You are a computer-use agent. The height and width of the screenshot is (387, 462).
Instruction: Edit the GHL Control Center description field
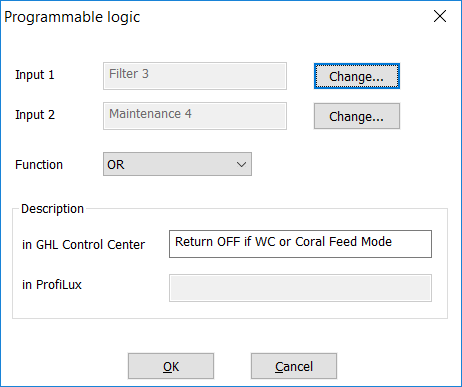point(300,244)
